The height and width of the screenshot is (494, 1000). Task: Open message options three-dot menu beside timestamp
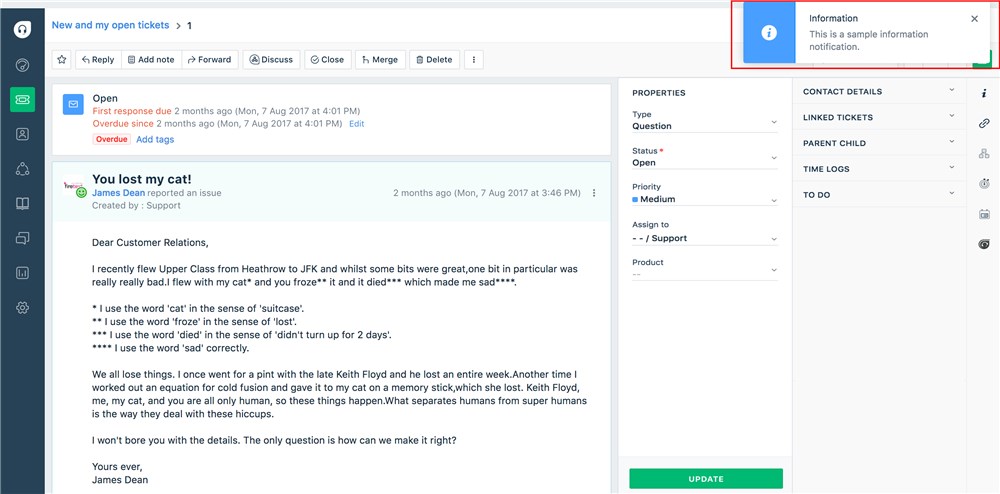(594, 193)
